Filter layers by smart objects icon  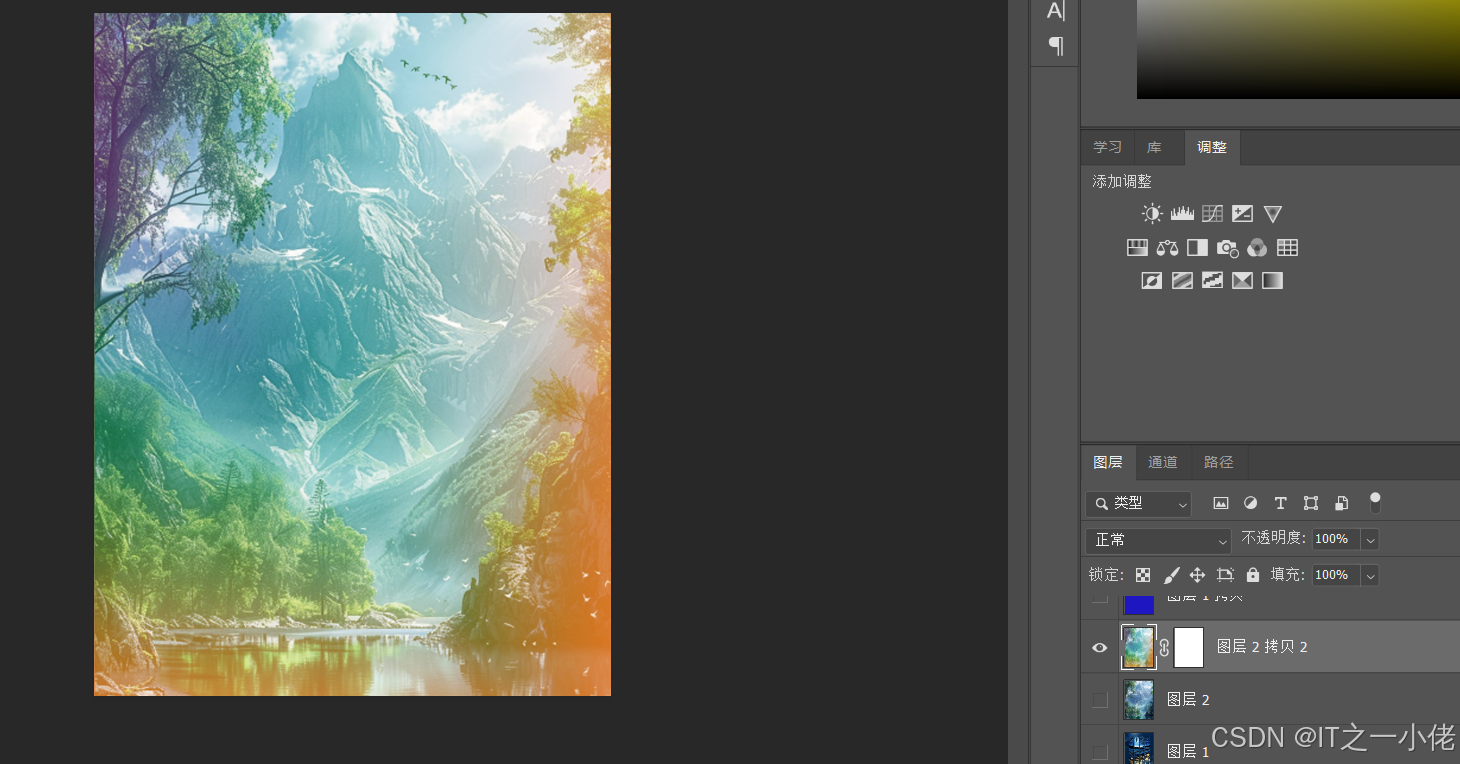pos(1341,503)
